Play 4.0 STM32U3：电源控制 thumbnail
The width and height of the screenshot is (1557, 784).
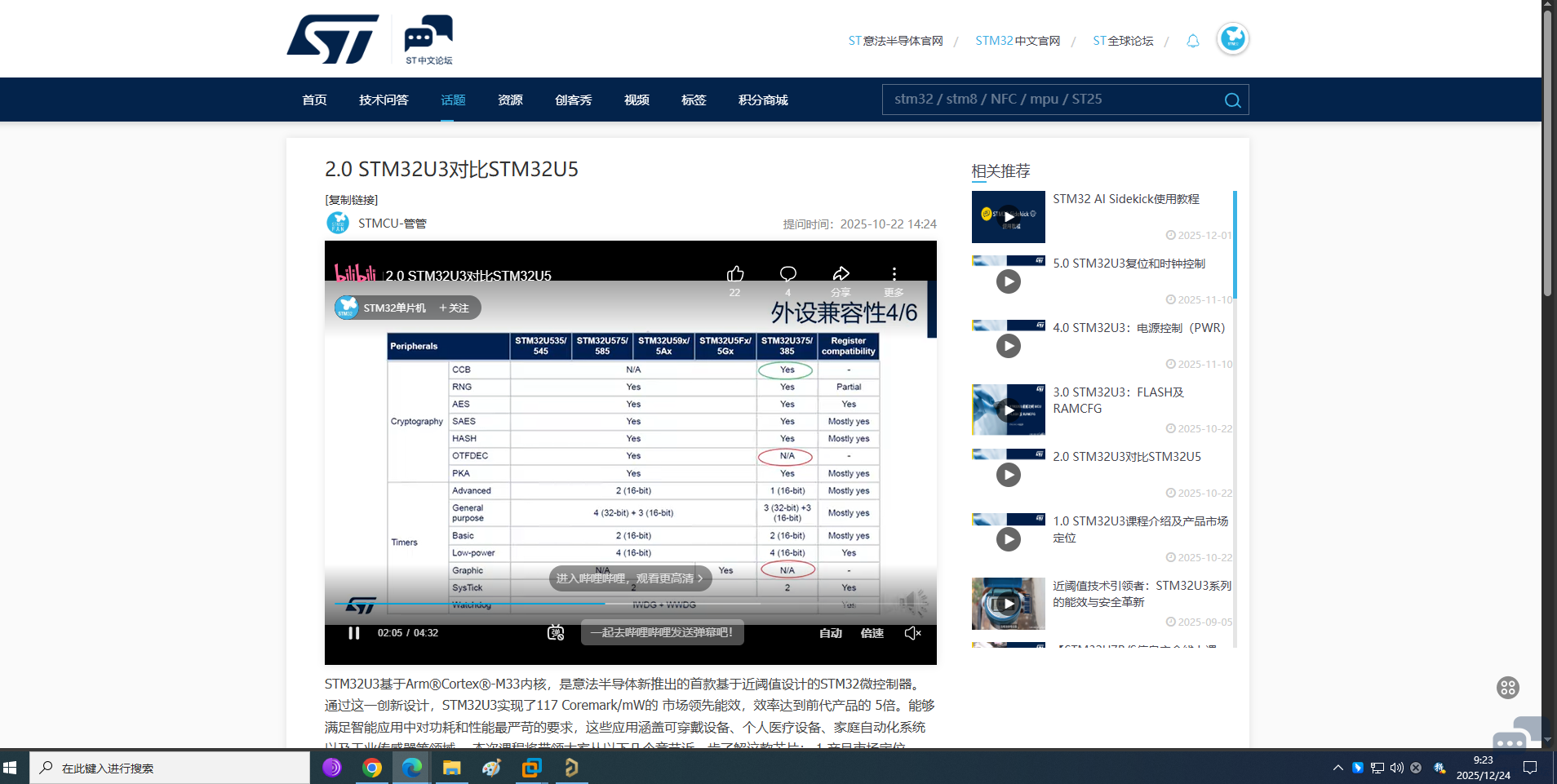[x=1008, y=345]
